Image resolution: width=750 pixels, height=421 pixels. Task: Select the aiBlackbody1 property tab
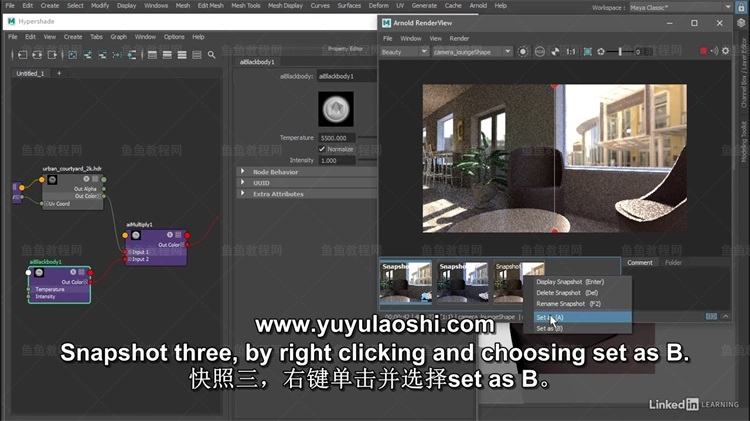(257, 62)
